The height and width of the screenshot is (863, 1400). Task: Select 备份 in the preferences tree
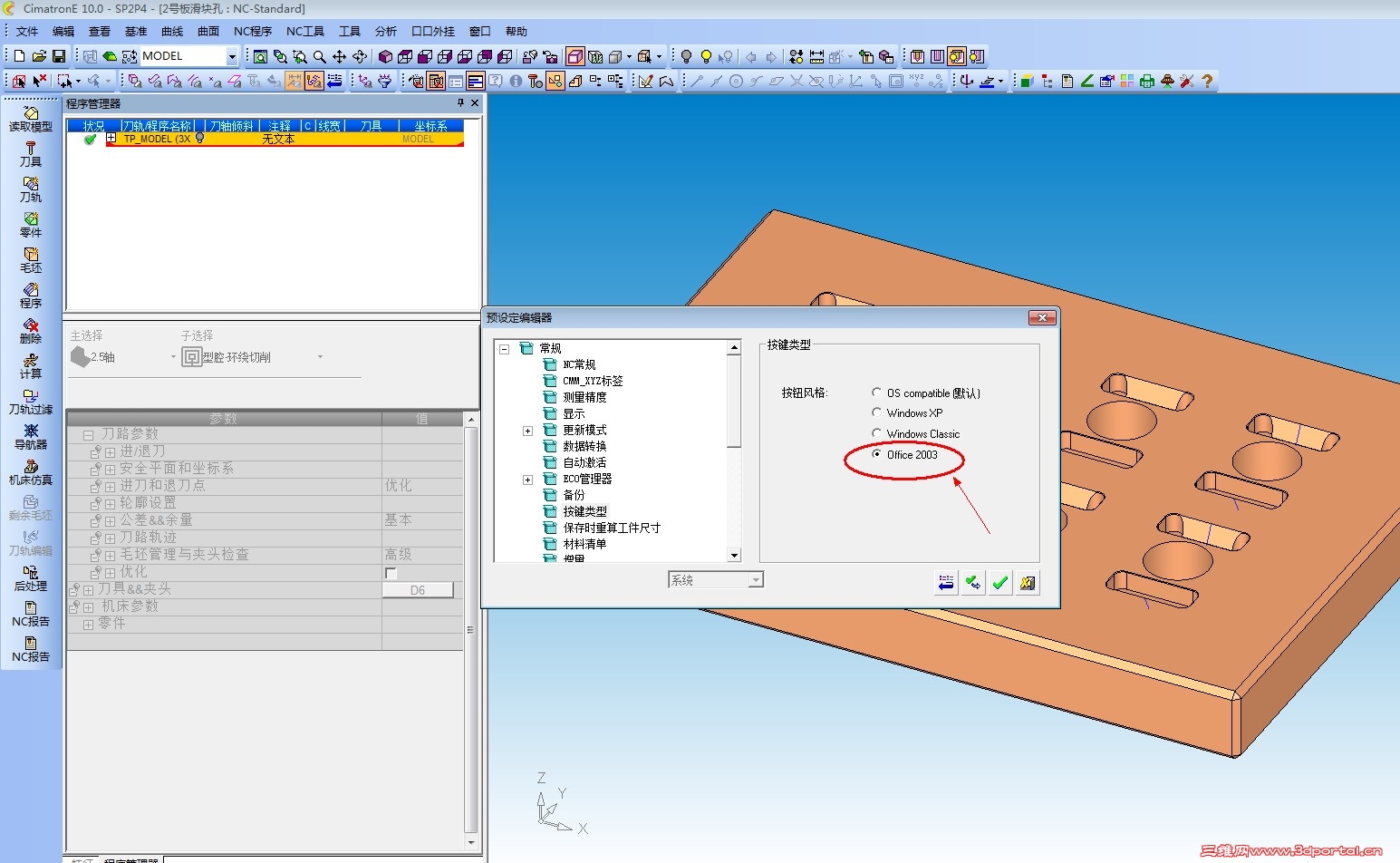point(574,495)
